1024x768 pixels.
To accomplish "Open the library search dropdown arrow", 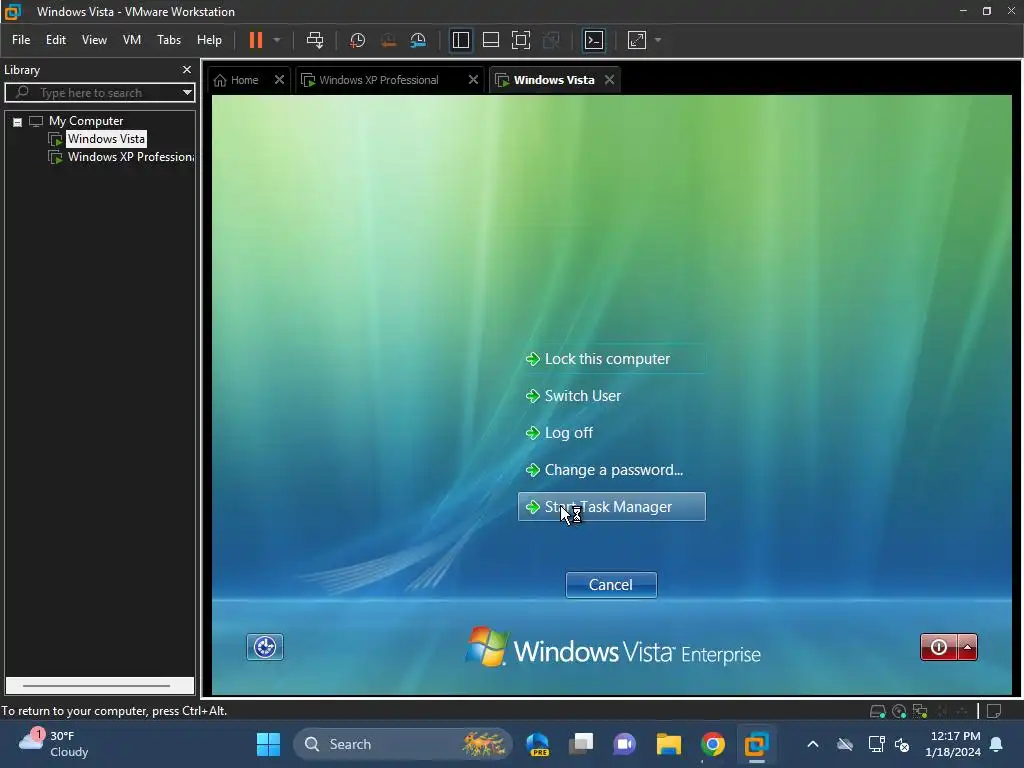I will point(187,93).
